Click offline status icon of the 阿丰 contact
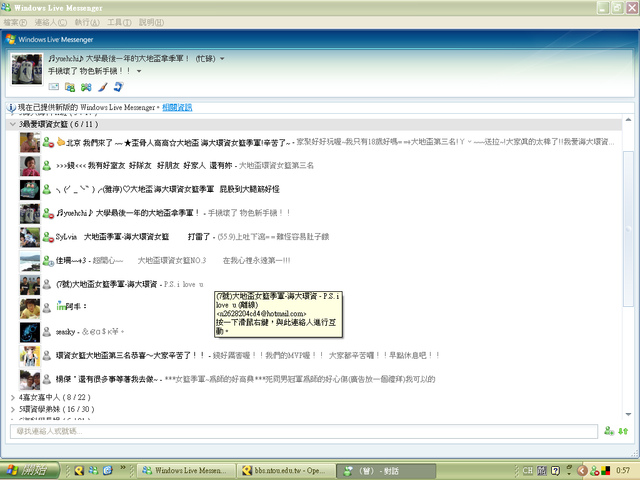640x480 pixels. 47,308
